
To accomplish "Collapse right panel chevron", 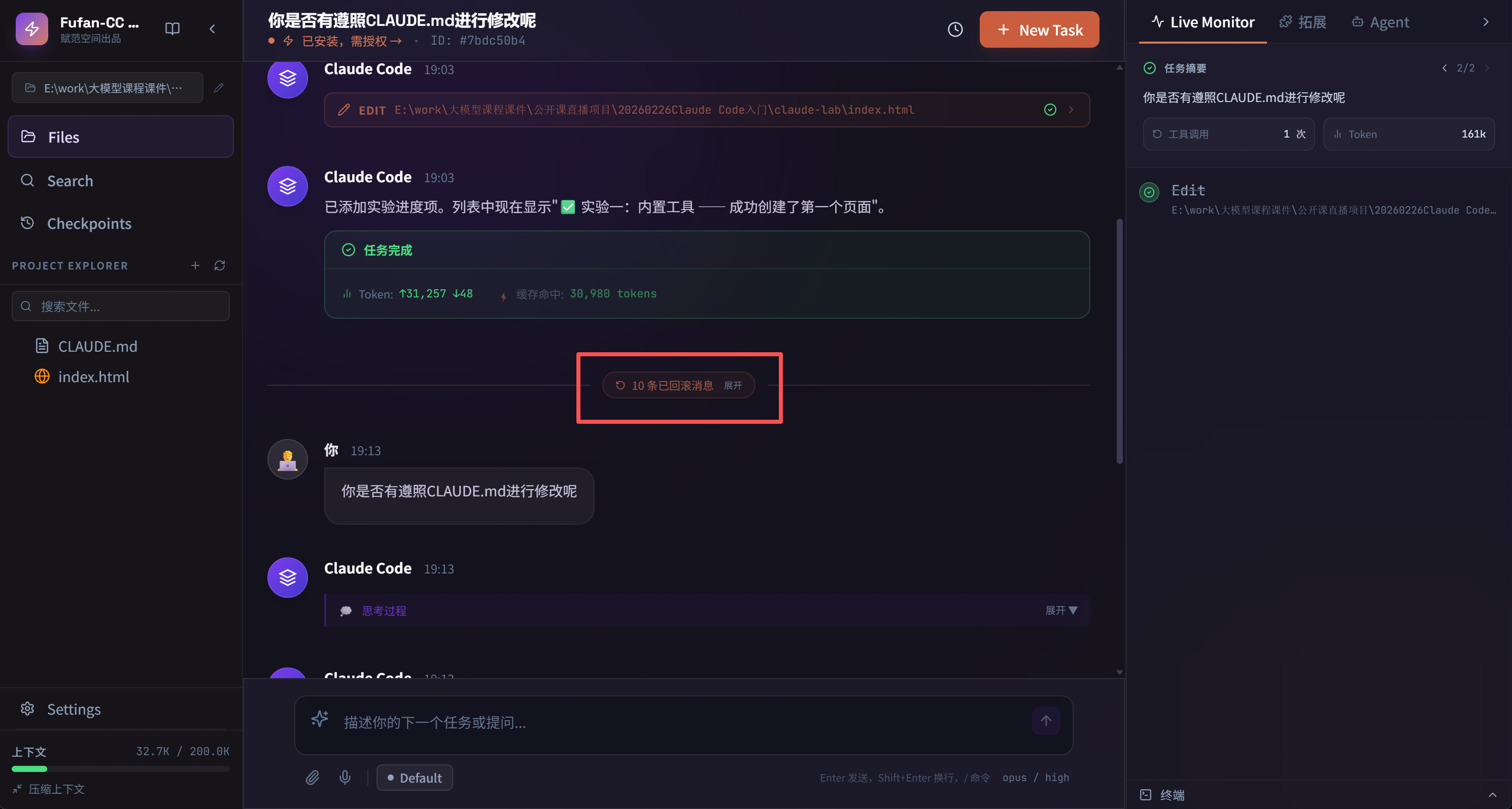I will (x=1486, y=22).
